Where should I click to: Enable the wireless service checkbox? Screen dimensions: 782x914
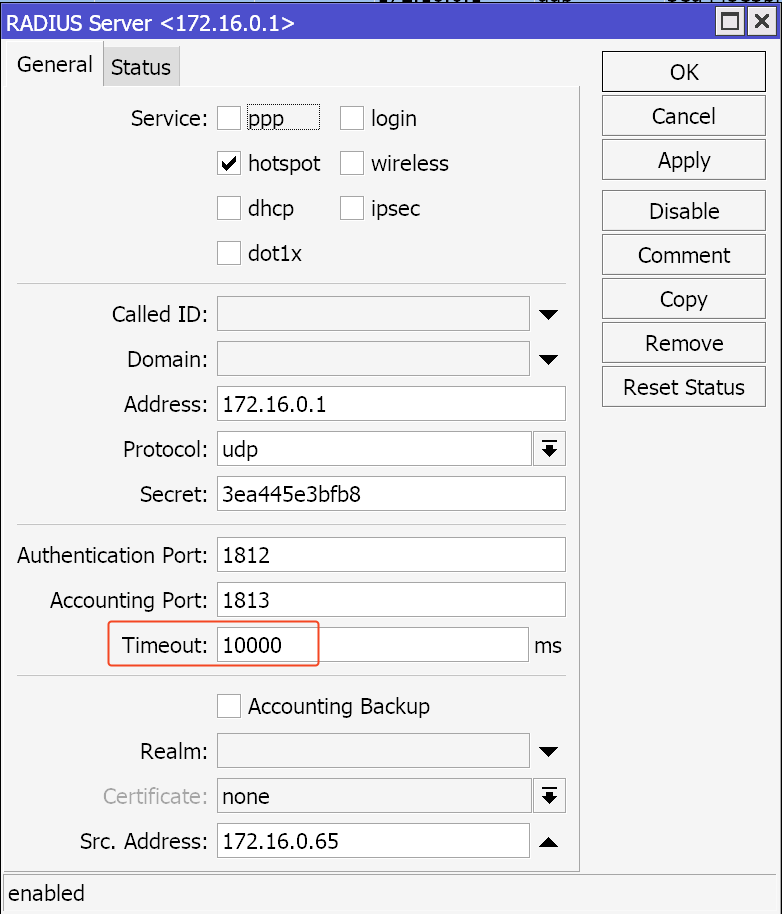point(352,163)
